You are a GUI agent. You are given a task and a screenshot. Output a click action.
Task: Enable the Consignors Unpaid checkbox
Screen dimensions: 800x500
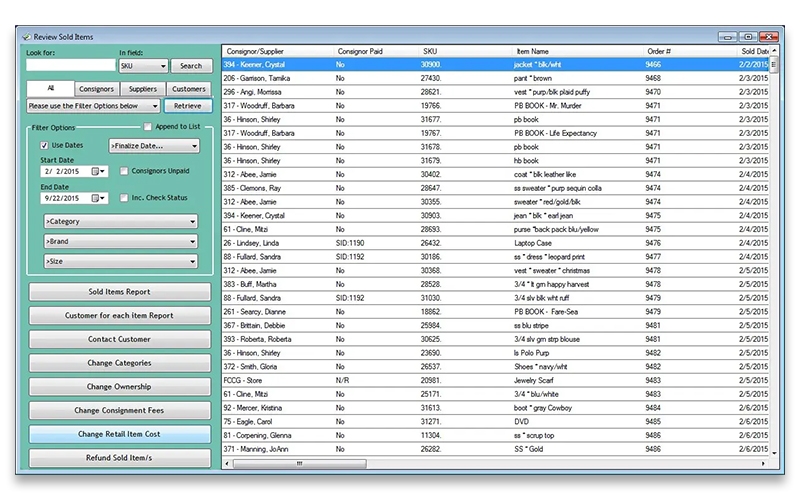click(x=124, y=171)
